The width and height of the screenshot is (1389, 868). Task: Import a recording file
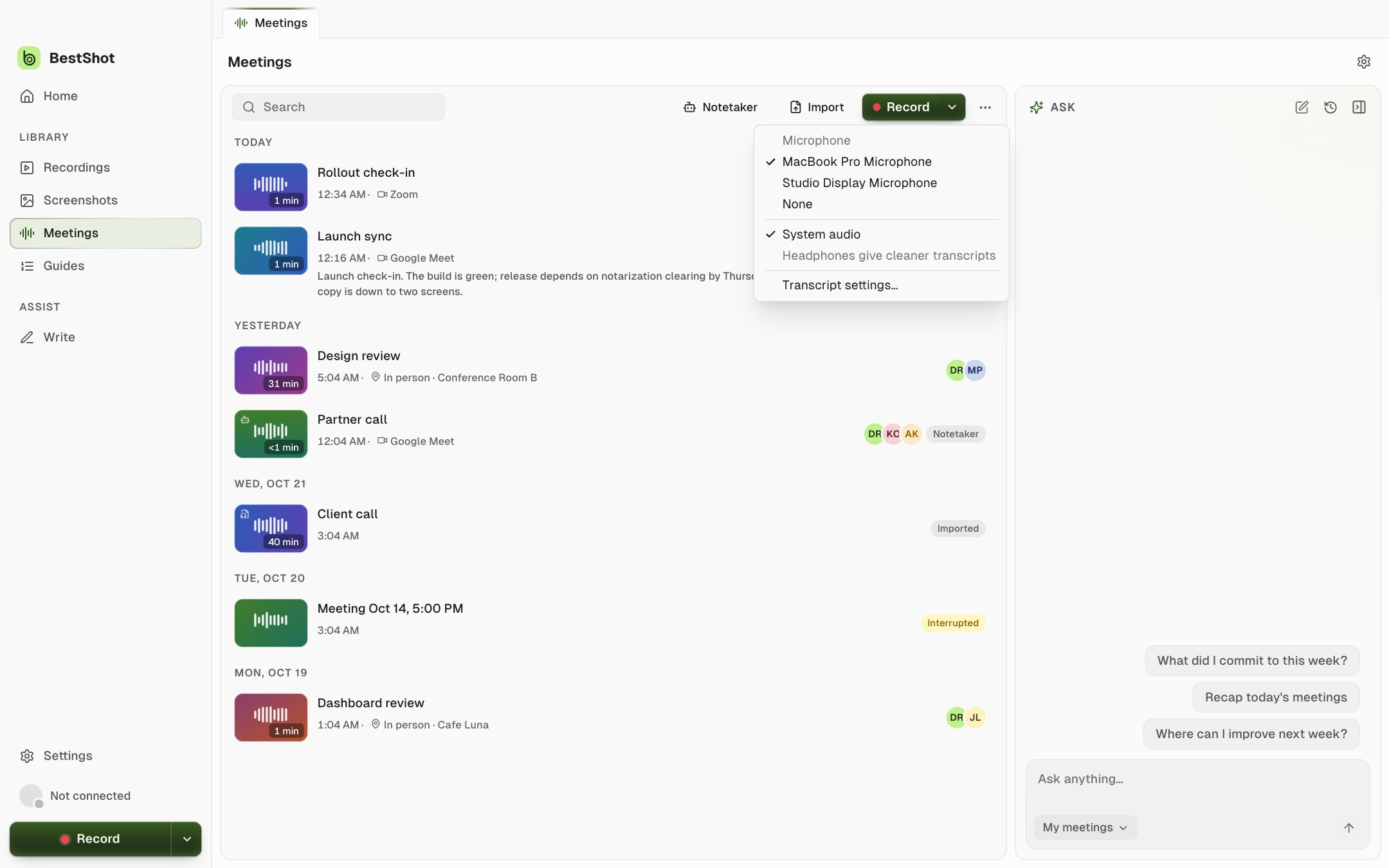(x=817, y=107)
